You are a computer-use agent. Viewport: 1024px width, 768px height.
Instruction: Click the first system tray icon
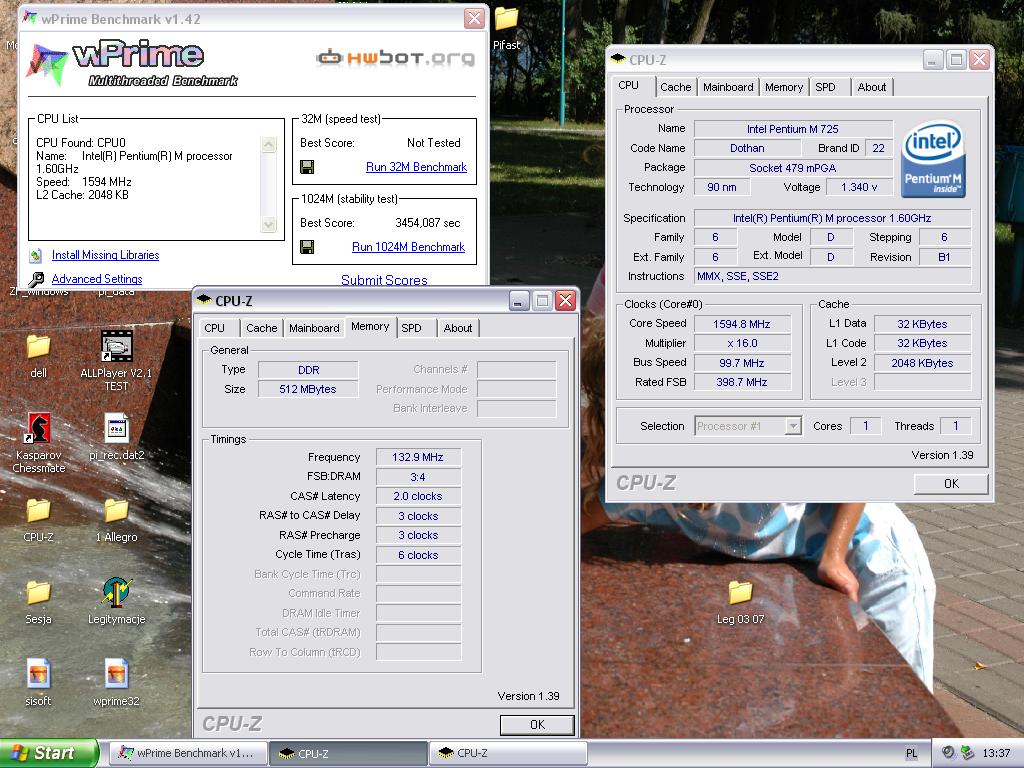(948, 753)
